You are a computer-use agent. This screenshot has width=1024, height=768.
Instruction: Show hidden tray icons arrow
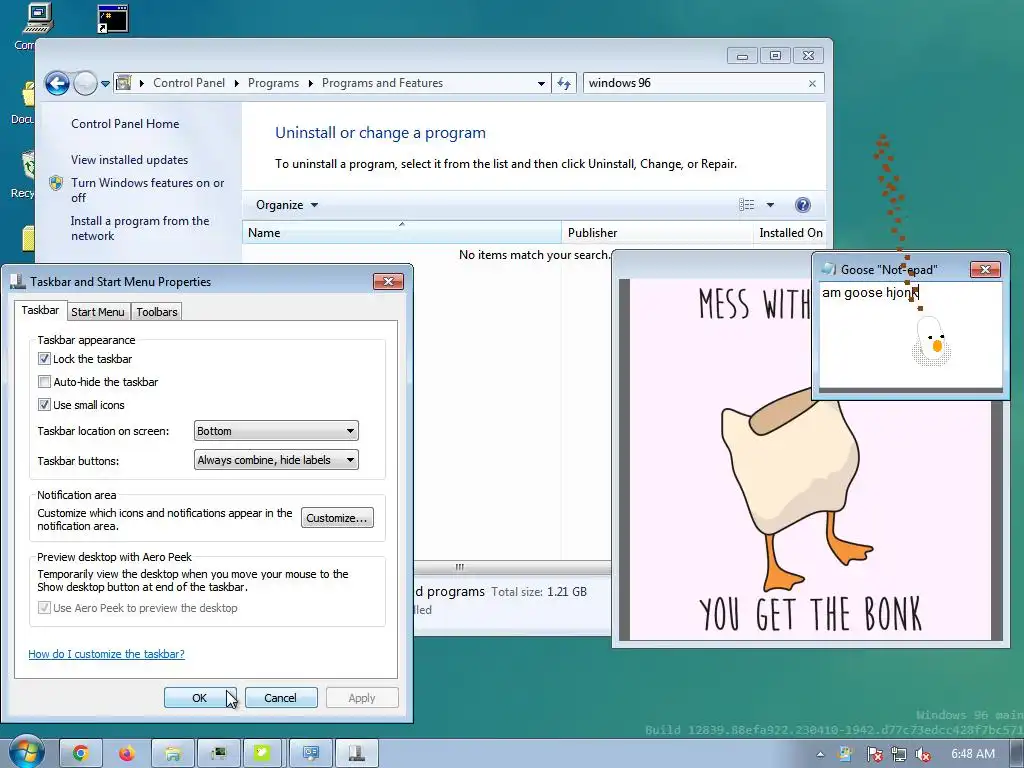(x=820, y=754)
